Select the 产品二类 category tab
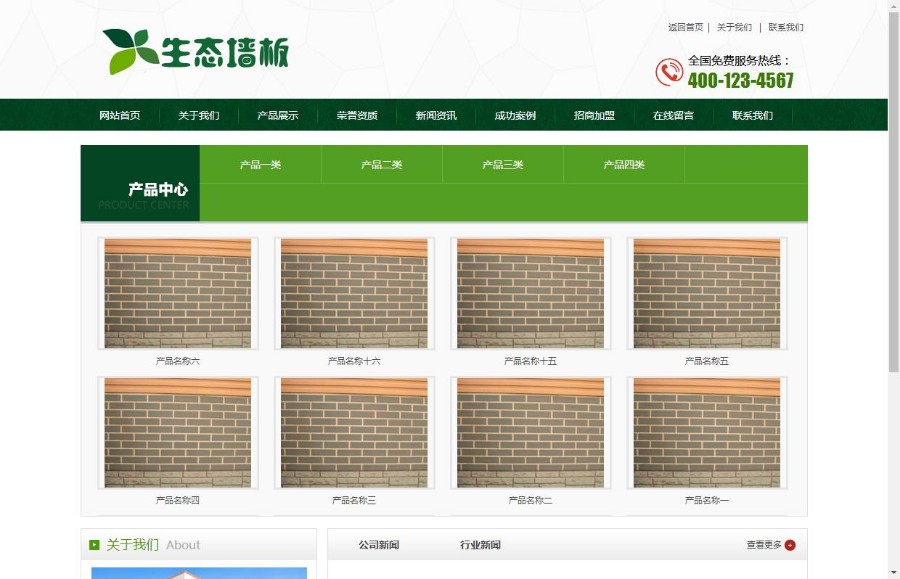Image resolution: width=900 pixels, height=579 pixels. click(382, 165)
